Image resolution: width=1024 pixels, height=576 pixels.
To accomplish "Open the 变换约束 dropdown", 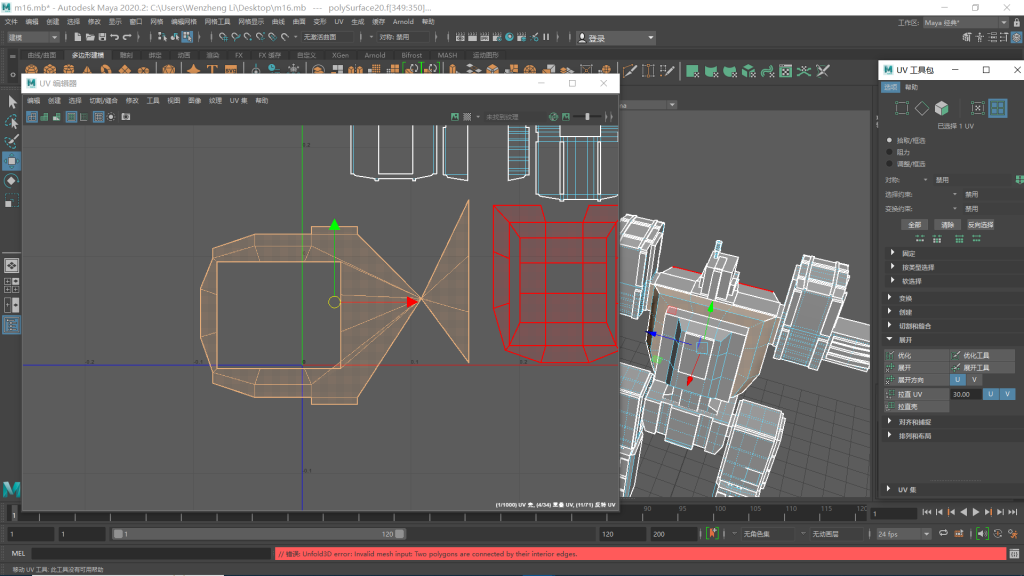I will coord(954,209).
